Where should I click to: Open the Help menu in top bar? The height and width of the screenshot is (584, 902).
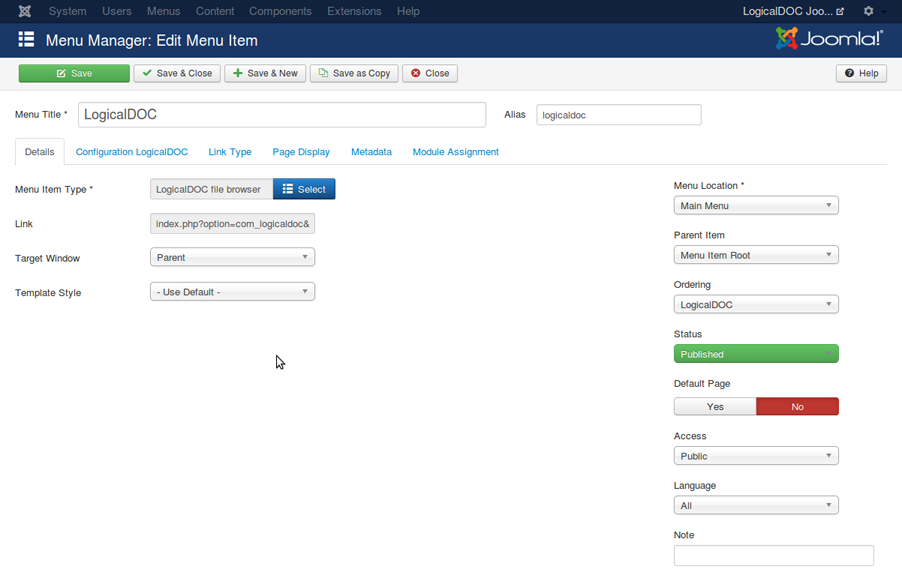[x=408, y=11]
